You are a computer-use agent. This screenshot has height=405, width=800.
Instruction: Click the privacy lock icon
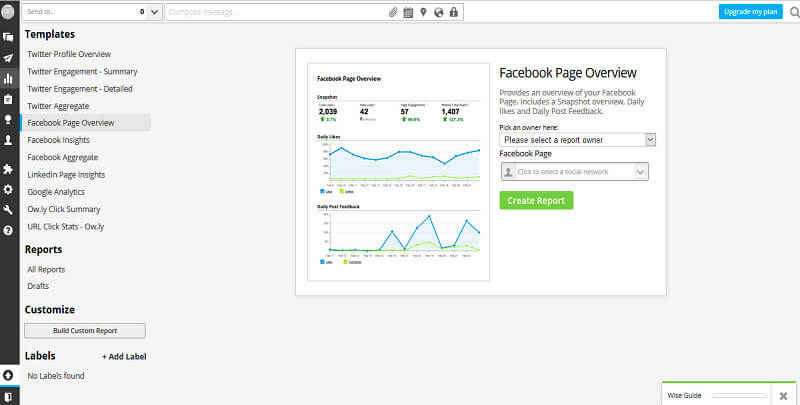pyautogui.click(x=454, y=12)
